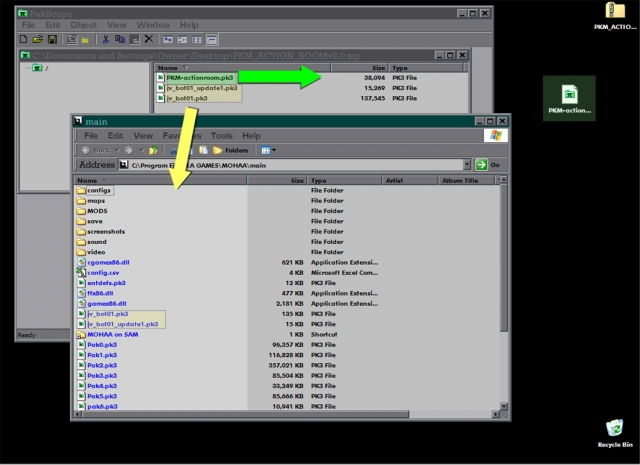Open the Tools menu in main window
Image resolution: width=640 pixels, height=465 pixels.
[x=222, y=136]
